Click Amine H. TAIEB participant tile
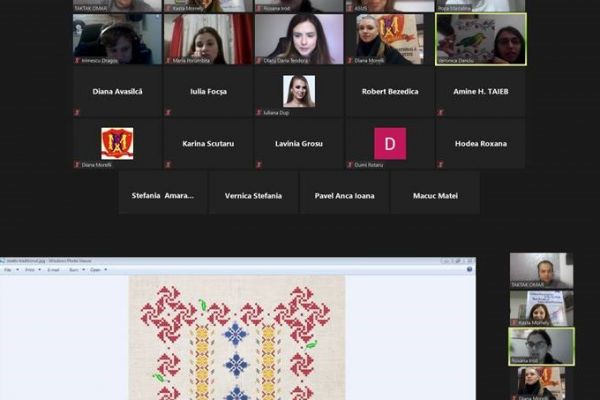Image resolution: width=600 pixels, height=400 pixels. pyautogui.click(x=481, y=92)
